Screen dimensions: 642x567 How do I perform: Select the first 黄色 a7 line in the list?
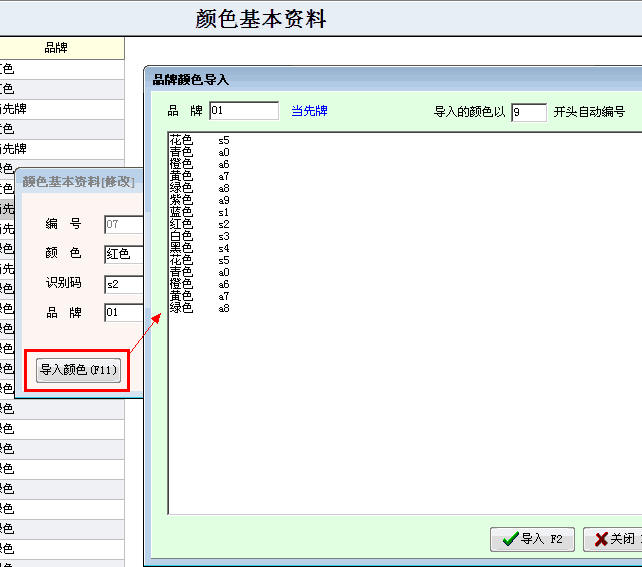point(199,176)
